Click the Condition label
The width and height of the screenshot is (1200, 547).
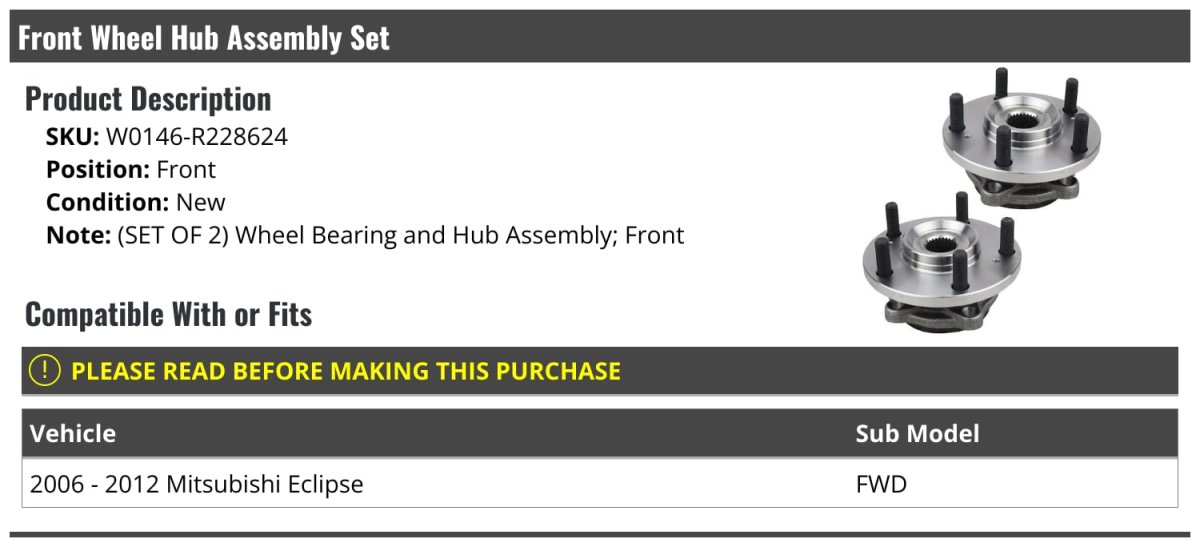coord(108,202)
